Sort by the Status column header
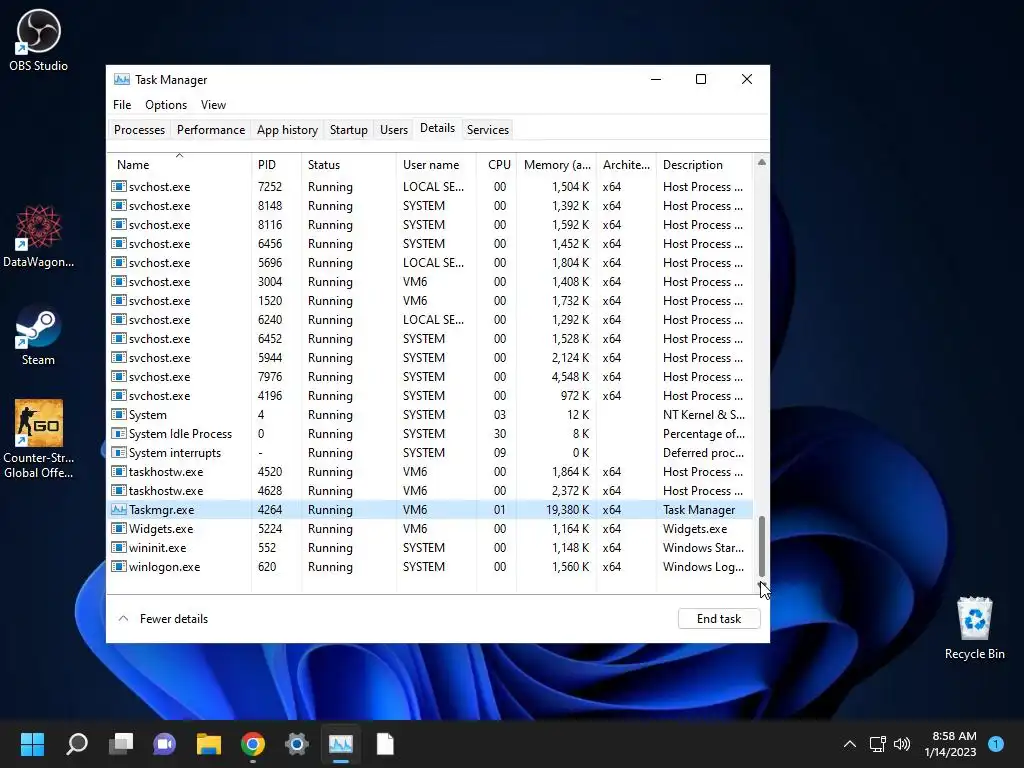1024x768 pixels. pos(349,165)
